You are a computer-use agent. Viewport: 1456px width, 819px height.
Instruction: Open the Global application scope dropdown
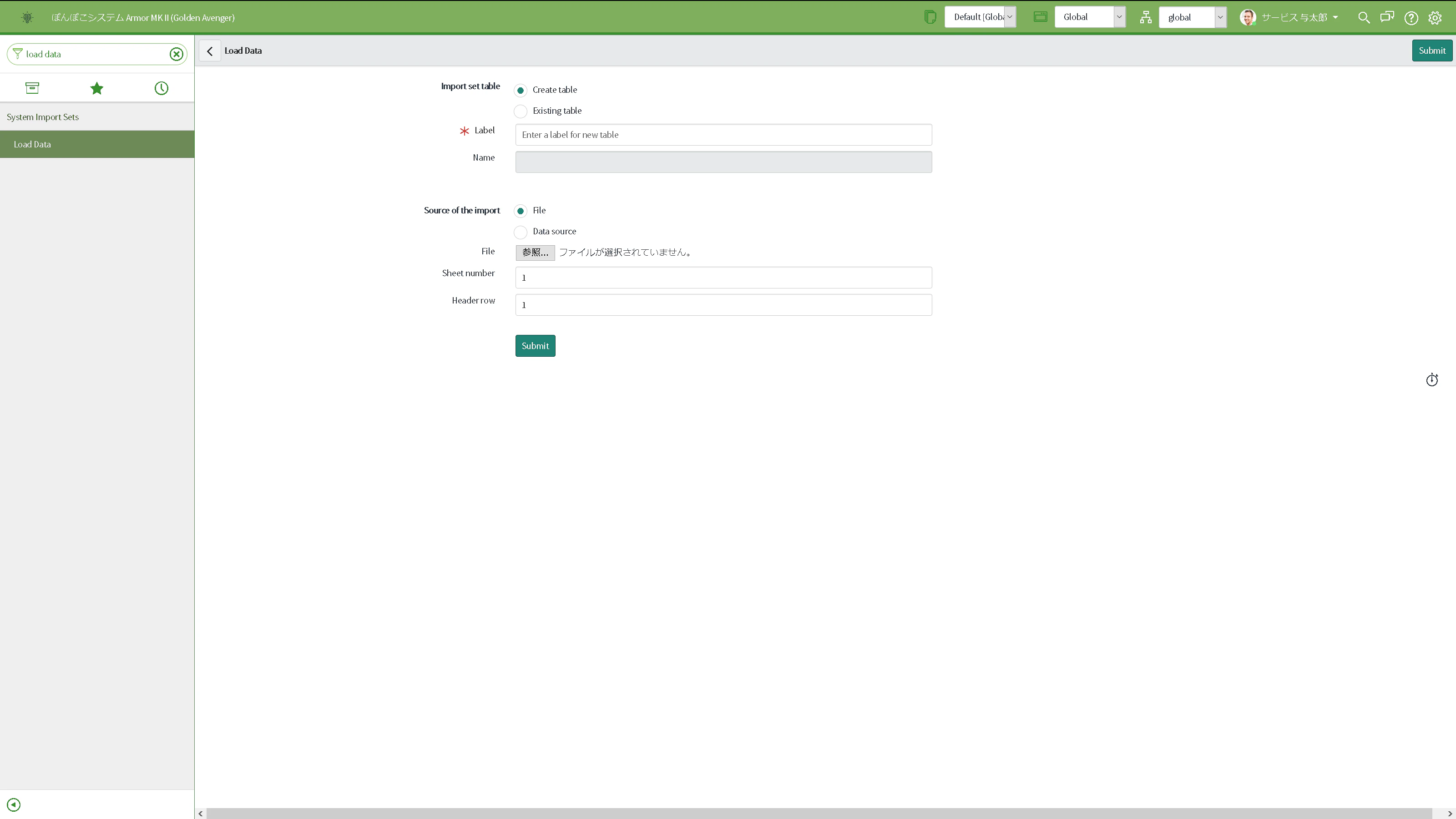point(1090,17)
